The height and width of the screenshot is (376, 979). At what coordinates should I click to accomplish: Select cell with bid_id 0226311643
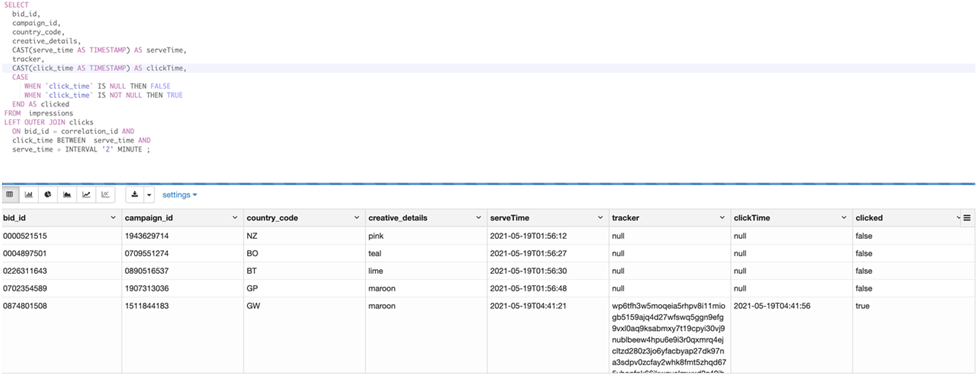point(61,271)
